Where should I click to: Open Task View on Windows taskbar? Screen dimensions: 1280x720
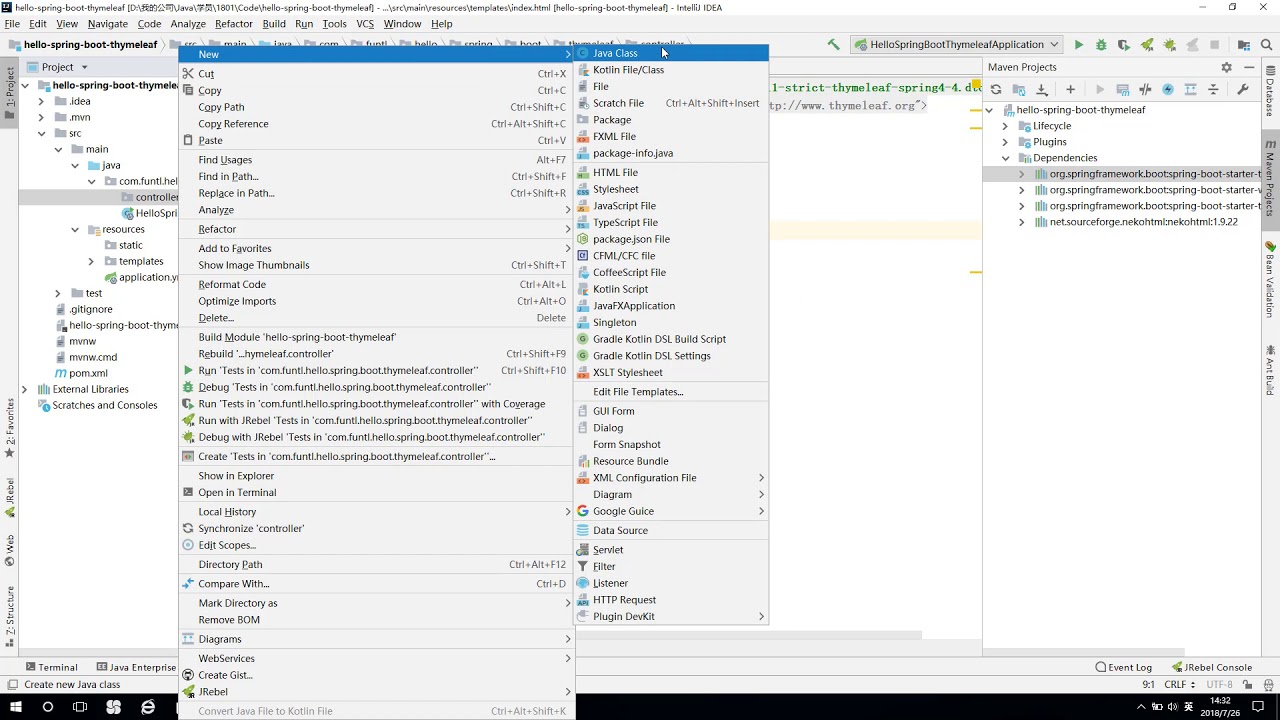click(x=80, y=707)
